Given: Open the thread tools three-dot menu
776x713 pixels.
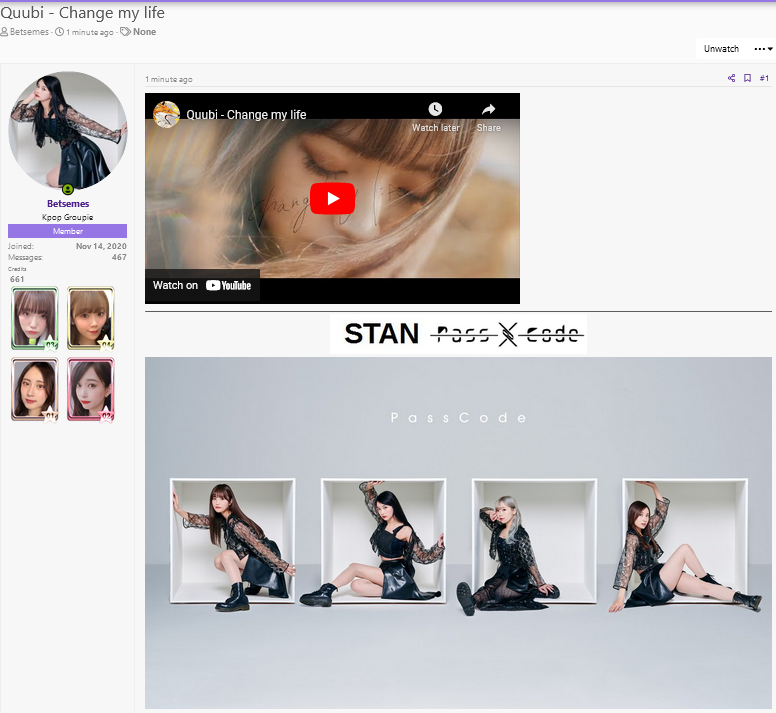Looking at the screenshot, I should [763, 48].
